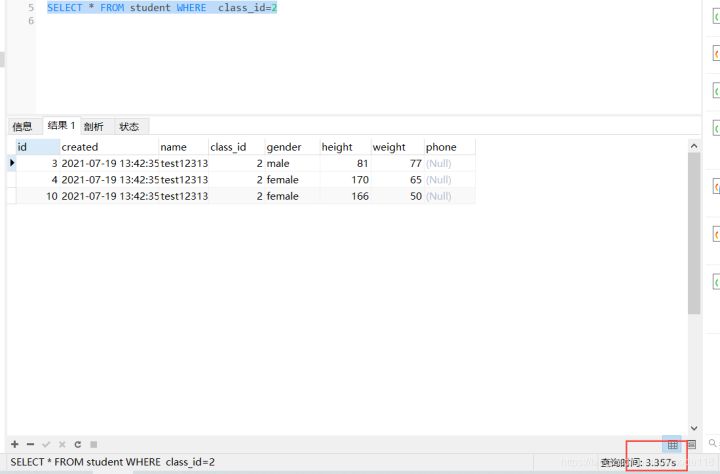Click the gender column header

coord(292,147)
